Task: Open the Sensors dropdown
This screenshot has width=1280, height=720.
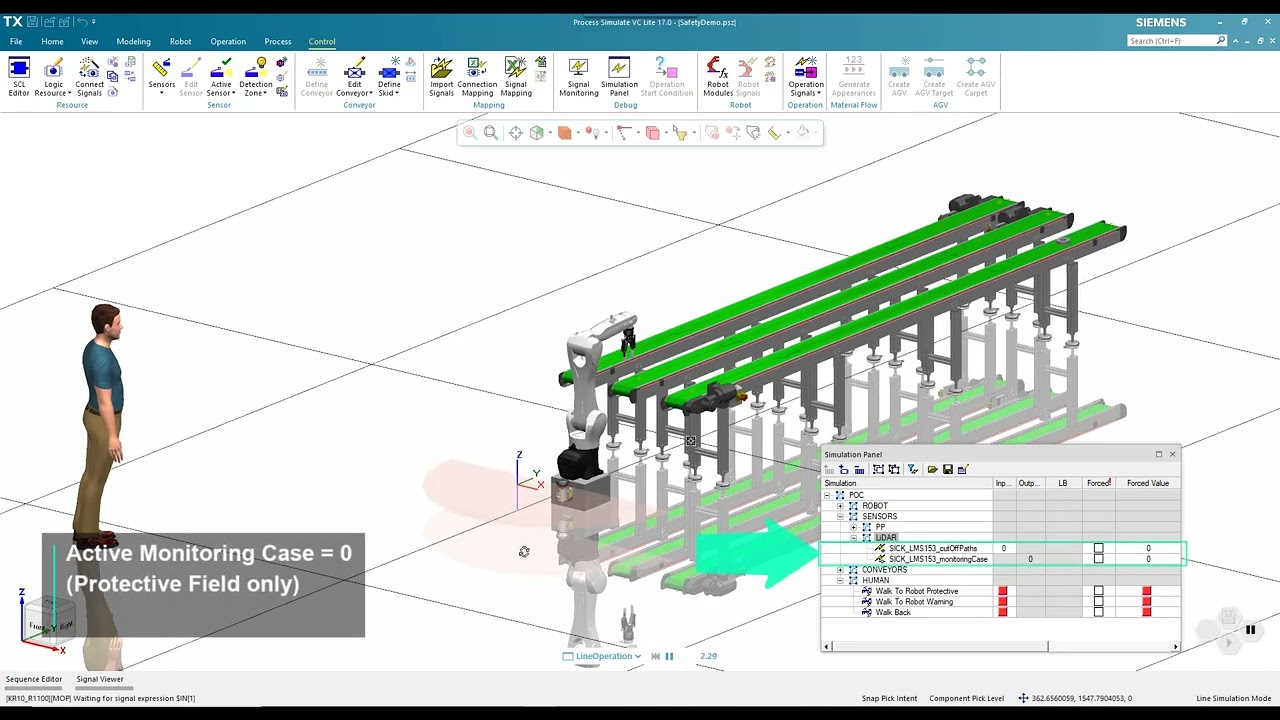Action: 162,77
